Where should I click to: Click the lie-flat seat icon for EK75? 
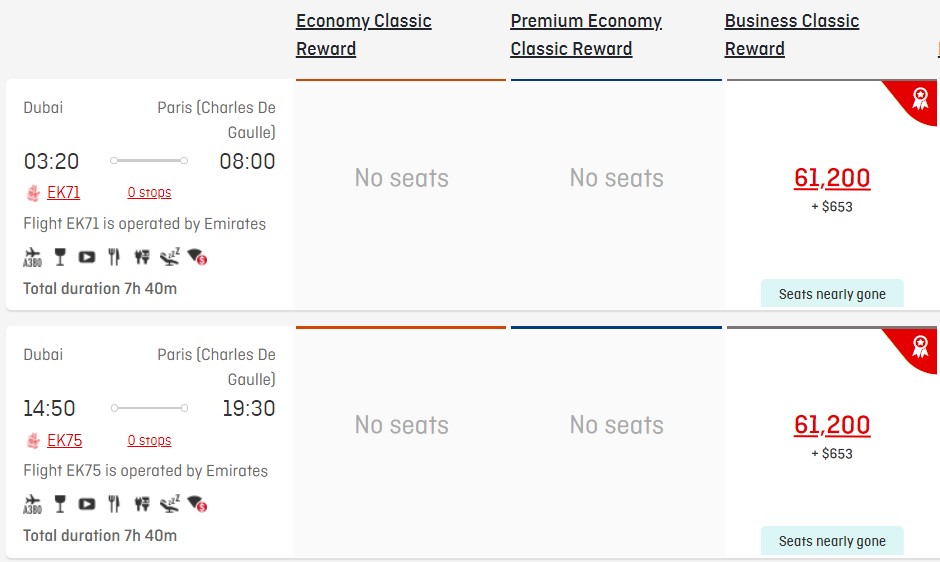[170, 504]
